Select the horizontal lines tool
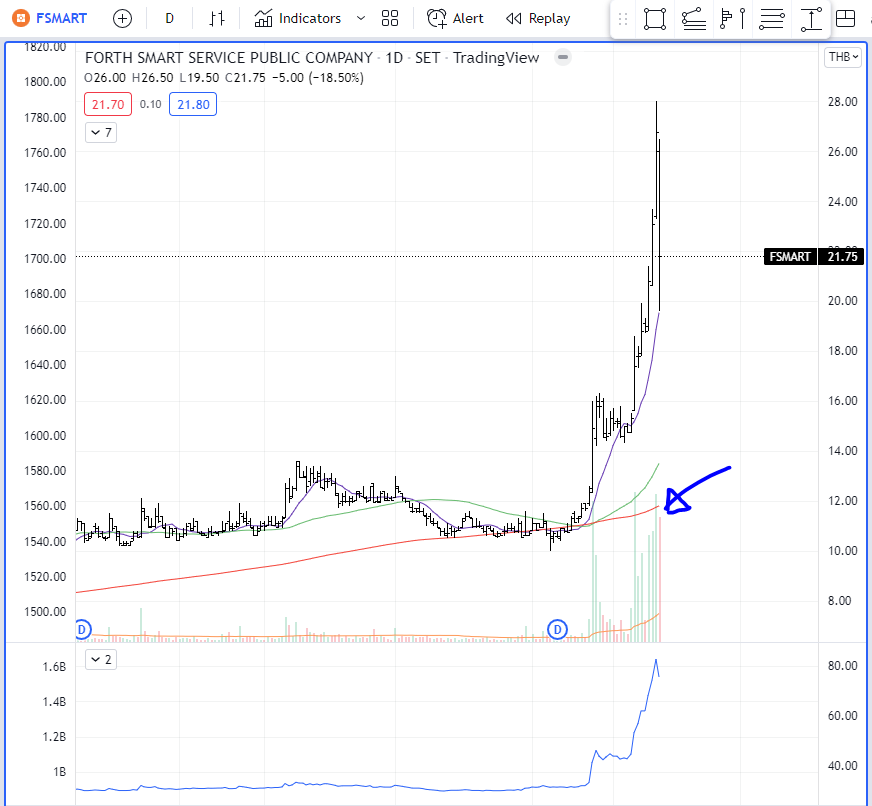 coord(771,19)
